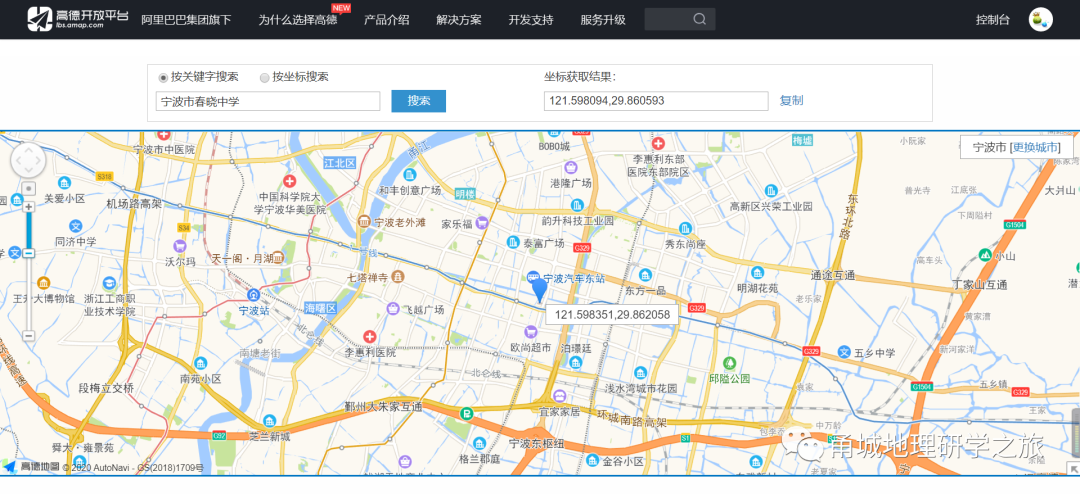Open the 解决方案 menu
The height and width of the screenshot is (494, 1080).
459,19
